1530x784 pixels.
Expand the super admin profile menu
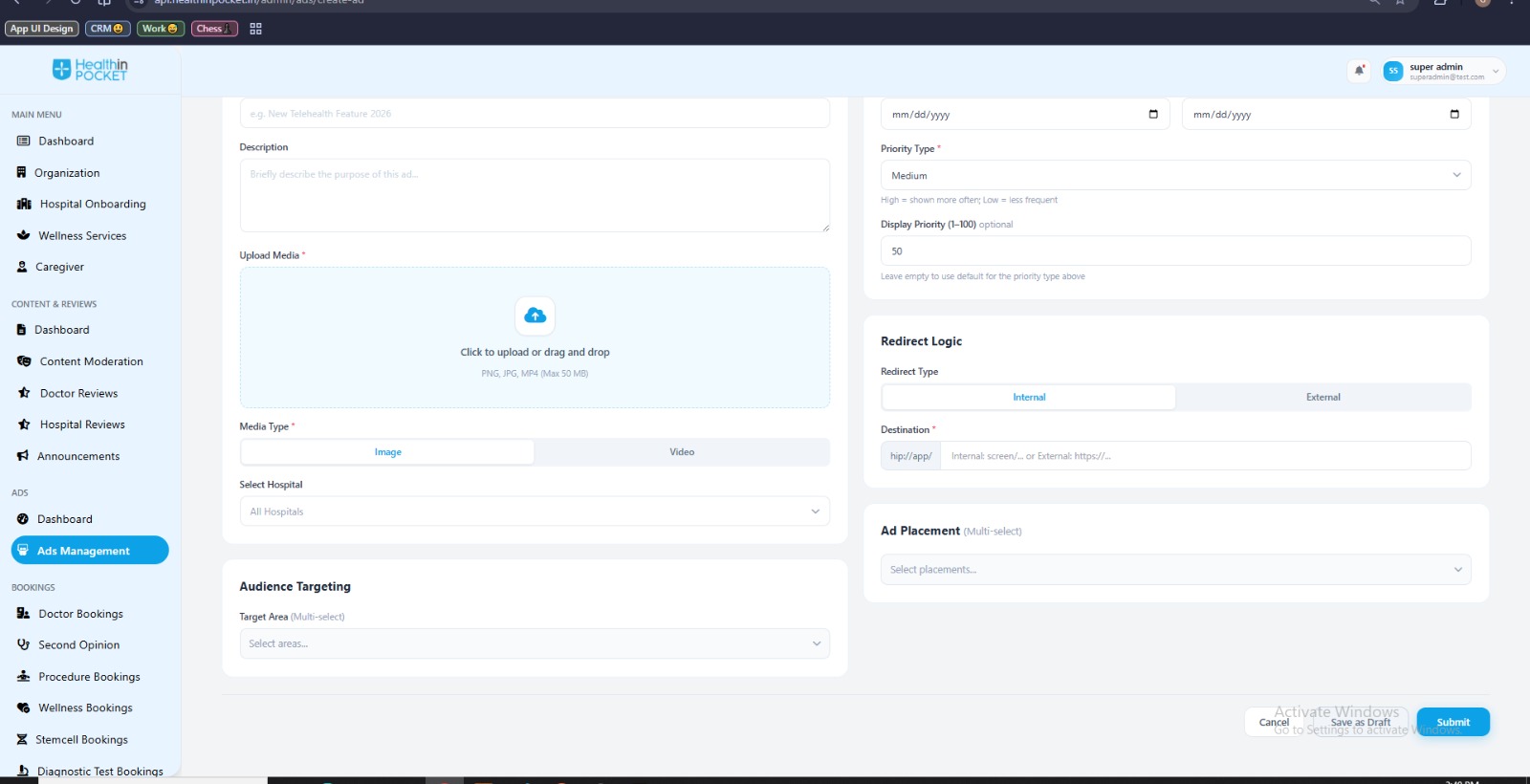coord(1442,71)
